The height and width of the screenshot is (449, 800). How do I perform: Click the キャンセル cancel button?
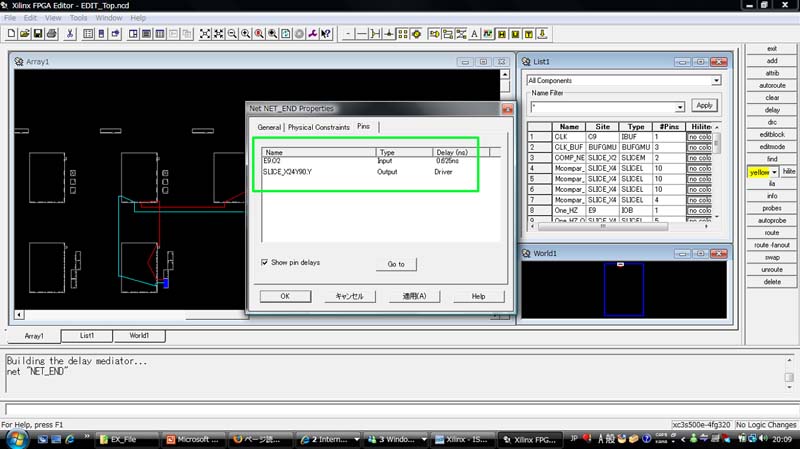pos(349,296)
